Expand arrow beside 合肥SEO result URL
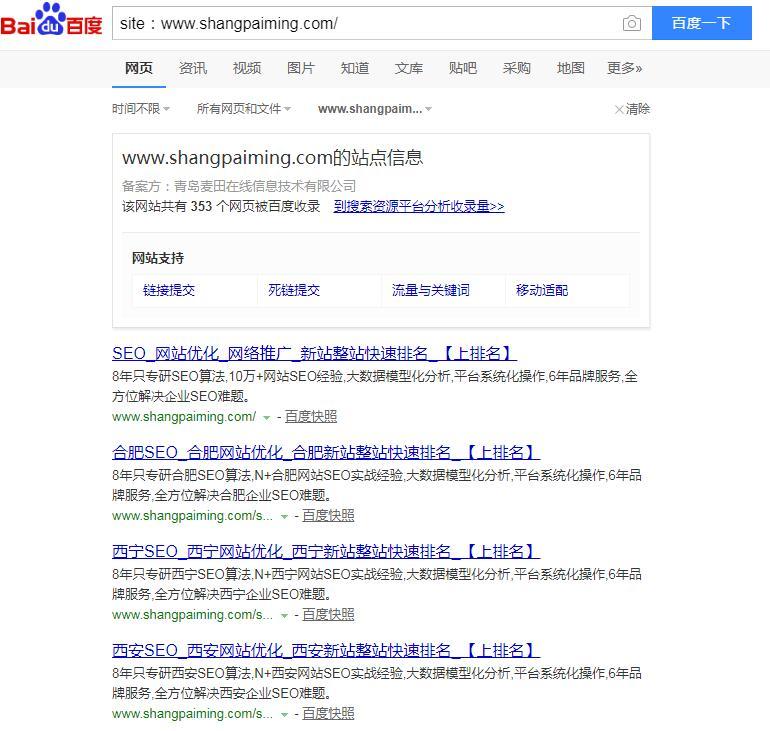770x731 pixels. click(x=284, y=517)
